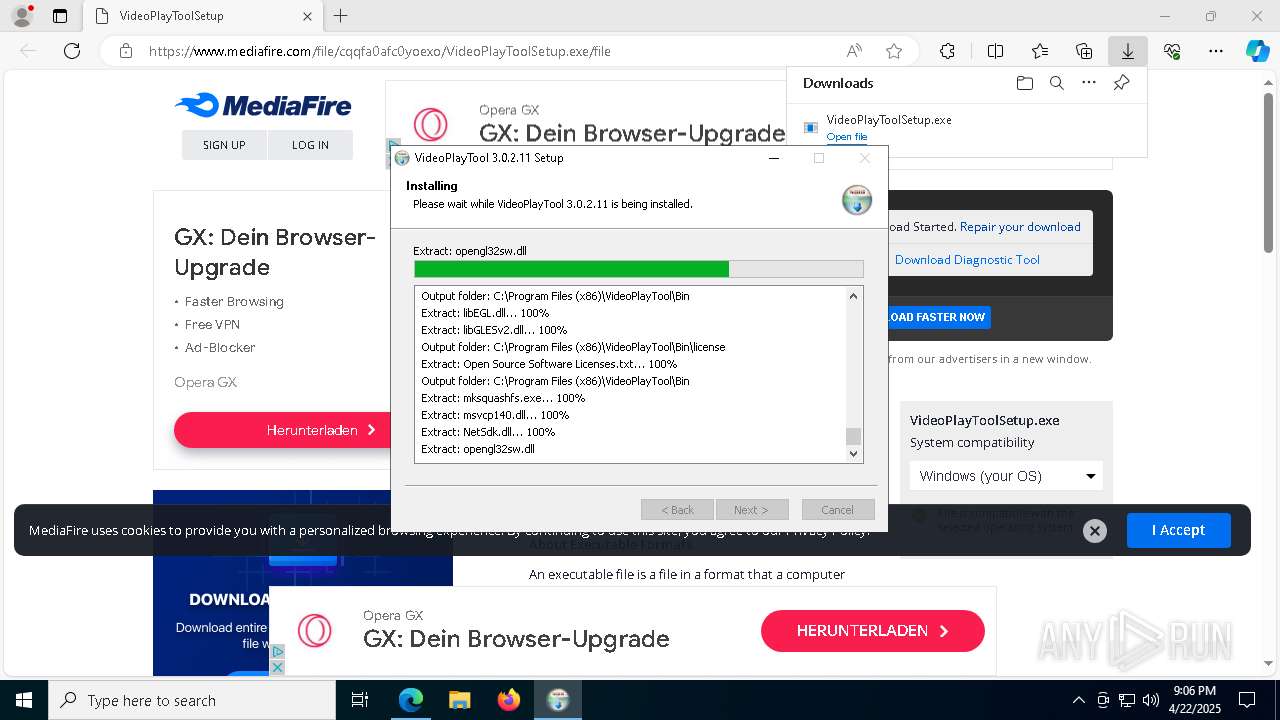This screenshot has width=1280, height=720.
Task: View site information lock icon
Action: pyautogui.click(x=125, y=51)
